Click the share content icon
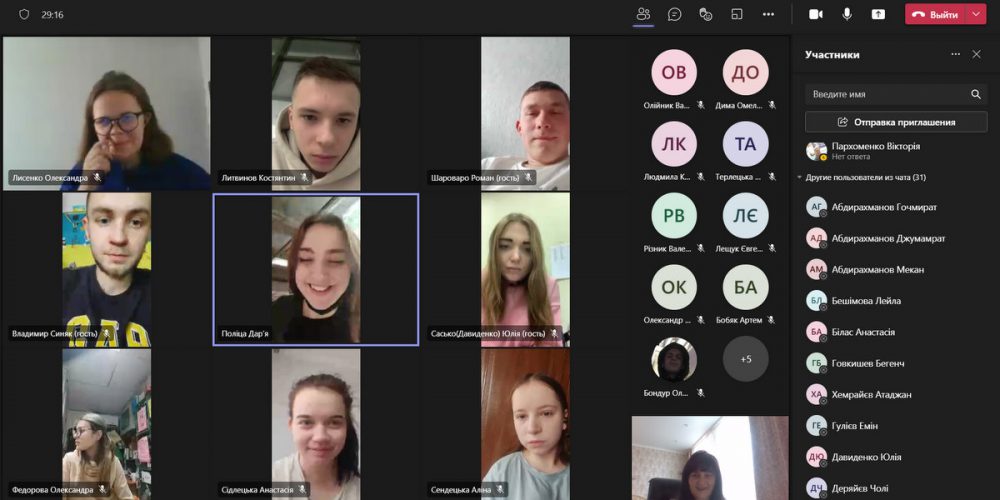 point(878,14)
